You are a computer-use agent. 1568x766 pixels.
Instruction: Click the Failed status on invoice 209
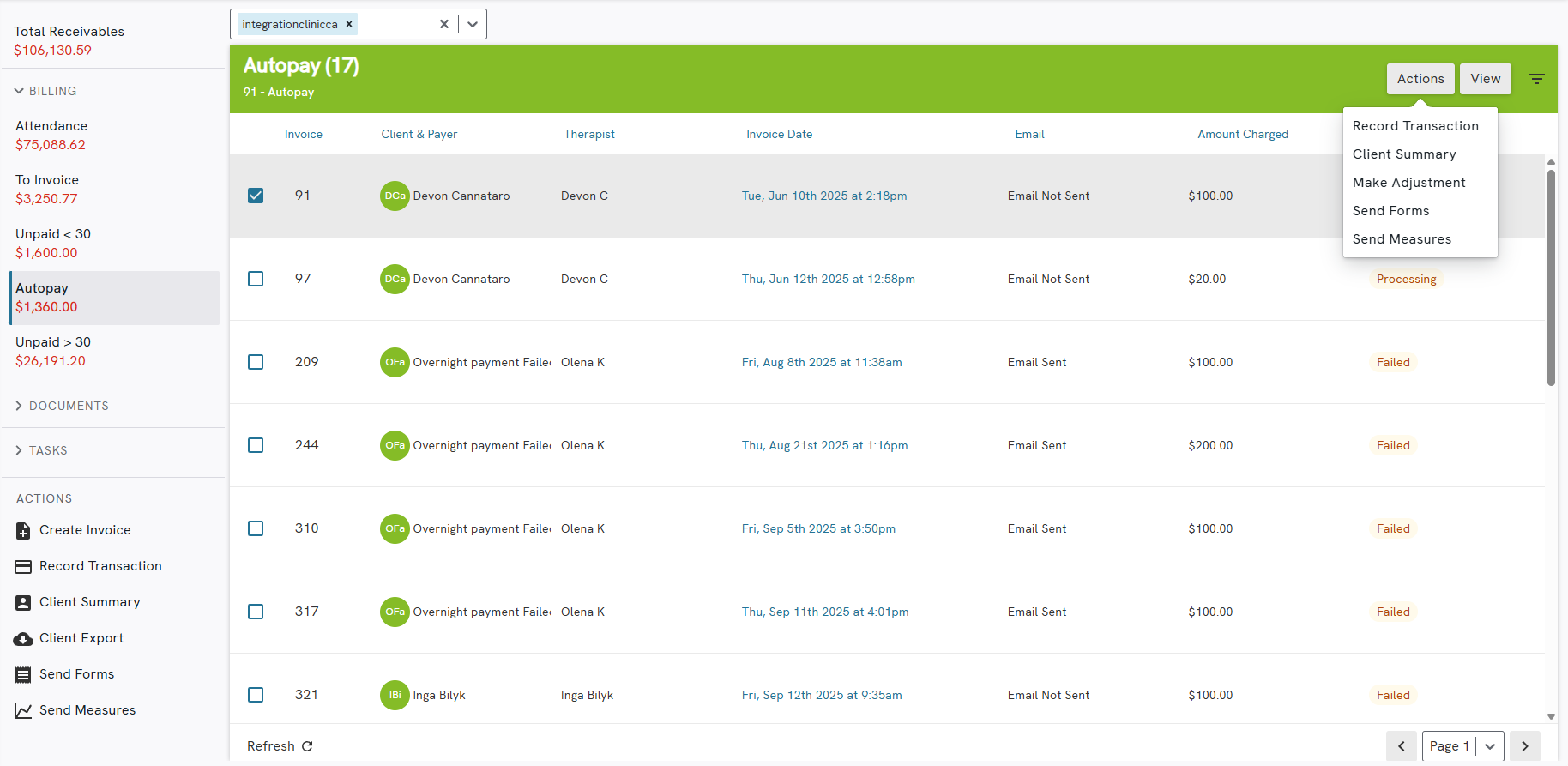[x=1393, y=363]
